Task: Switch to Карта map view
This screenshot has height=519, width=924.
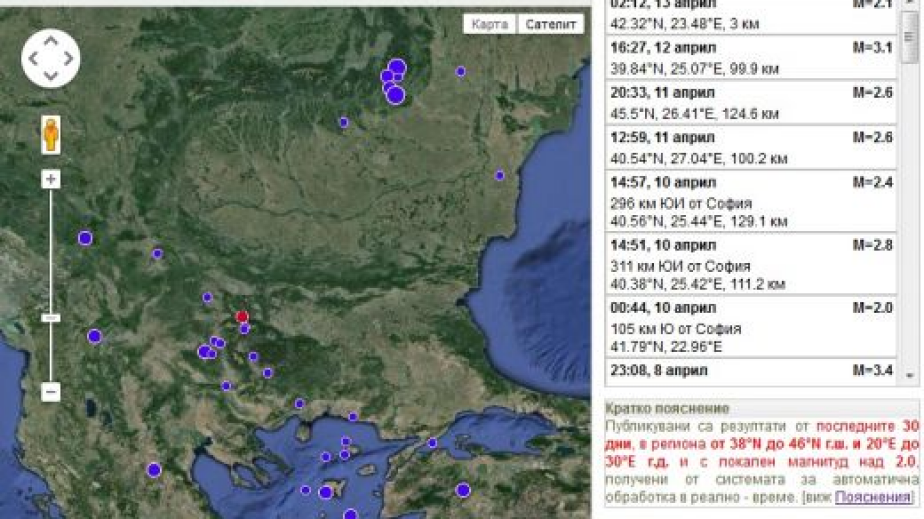Action: pyautogui.click(x=491, y=24)
